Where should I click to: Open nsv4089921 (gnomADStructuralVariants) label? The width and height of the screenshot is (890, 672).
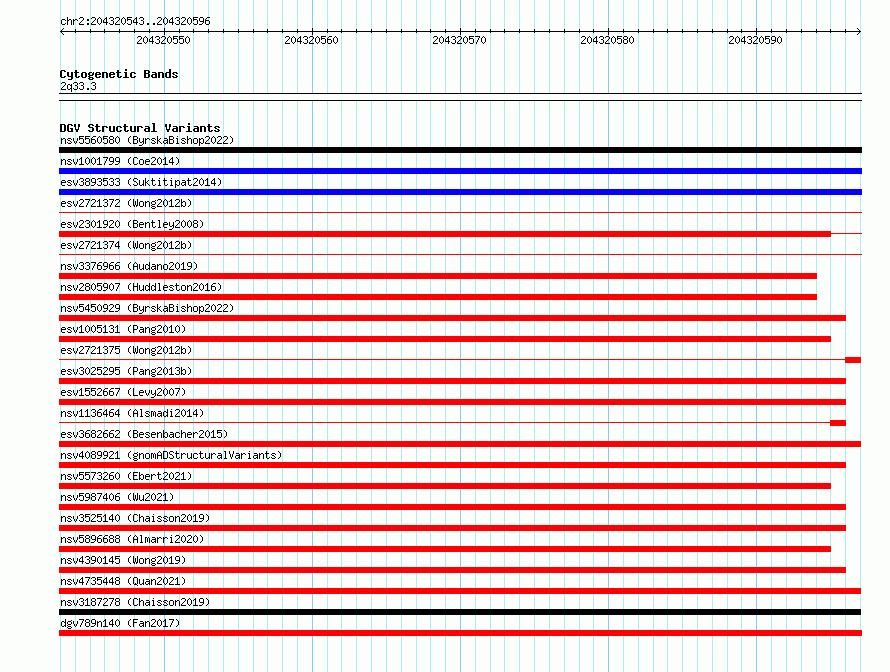click(171, 455)
